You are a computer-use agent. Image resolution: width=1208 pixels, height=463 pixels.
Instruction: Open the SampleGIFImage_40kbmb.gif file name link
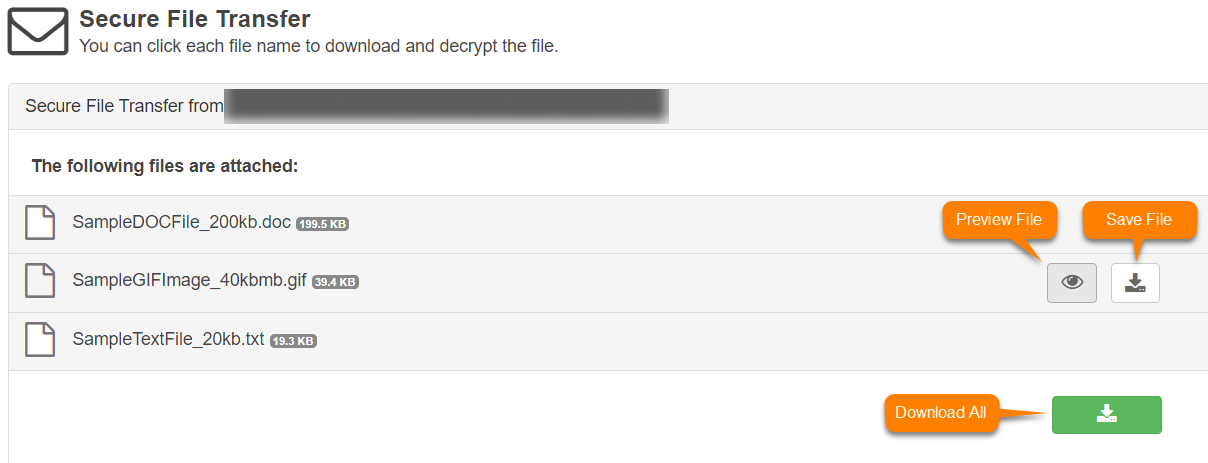190,281
